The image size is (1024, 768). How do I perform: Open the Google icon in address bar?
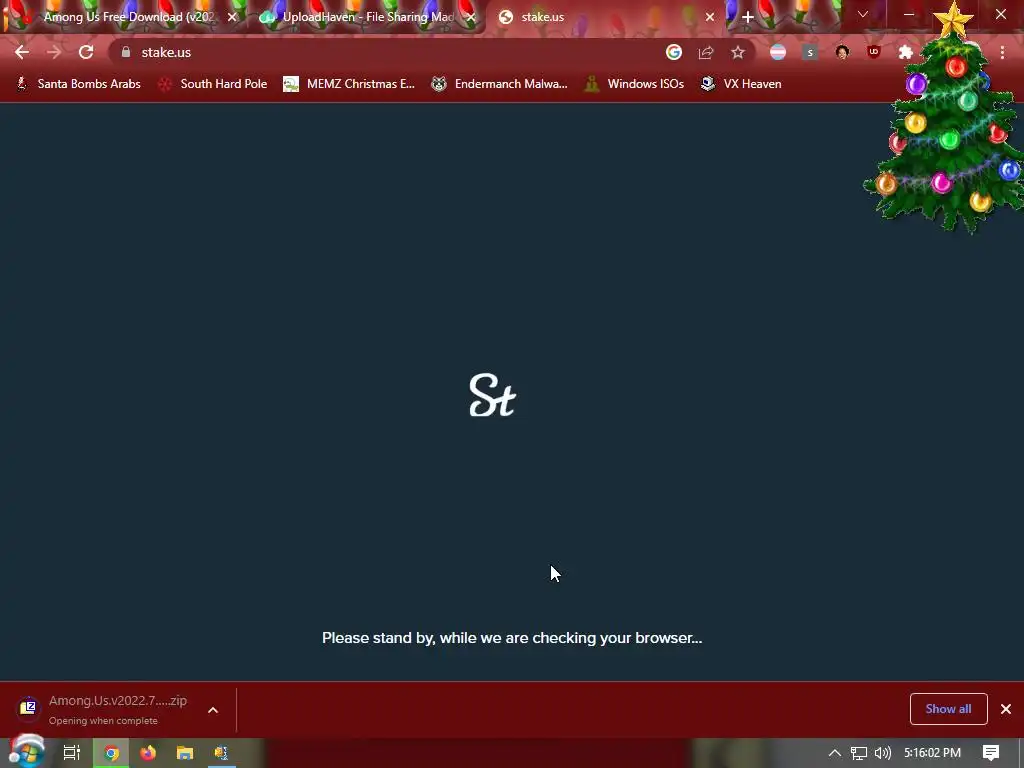click(674, 52)
